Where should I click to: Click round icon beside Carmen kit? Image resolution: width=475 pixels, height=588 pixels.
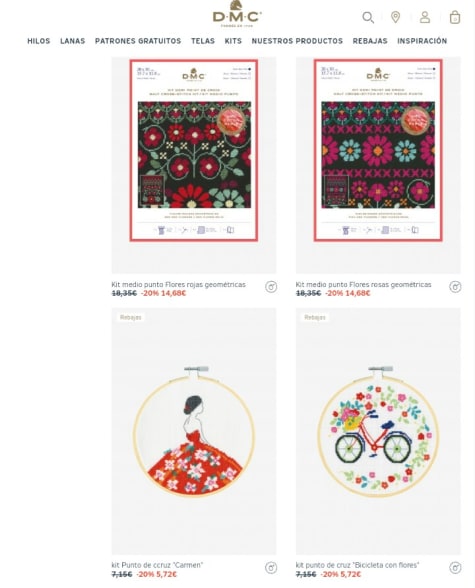pyautogui.click(x=271, y=568)
